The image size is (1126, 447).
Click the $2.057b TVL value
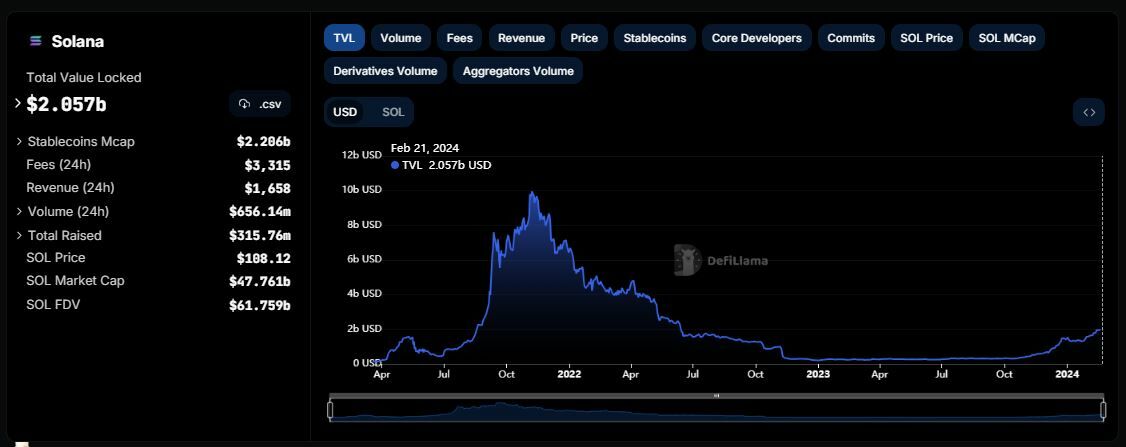[x=66, y=104]
